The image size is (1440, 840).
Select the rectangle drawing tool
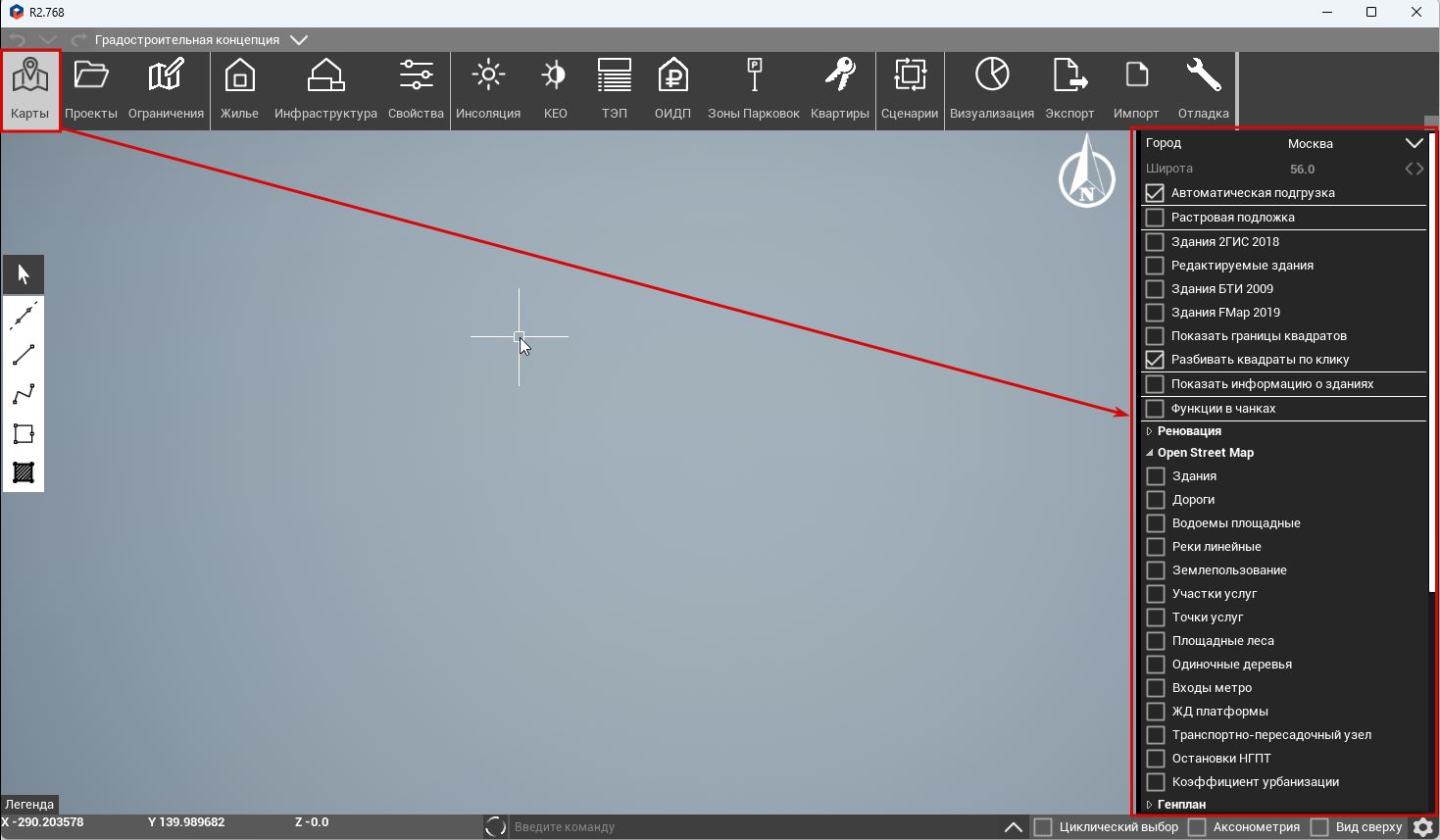tap(24, 433)
